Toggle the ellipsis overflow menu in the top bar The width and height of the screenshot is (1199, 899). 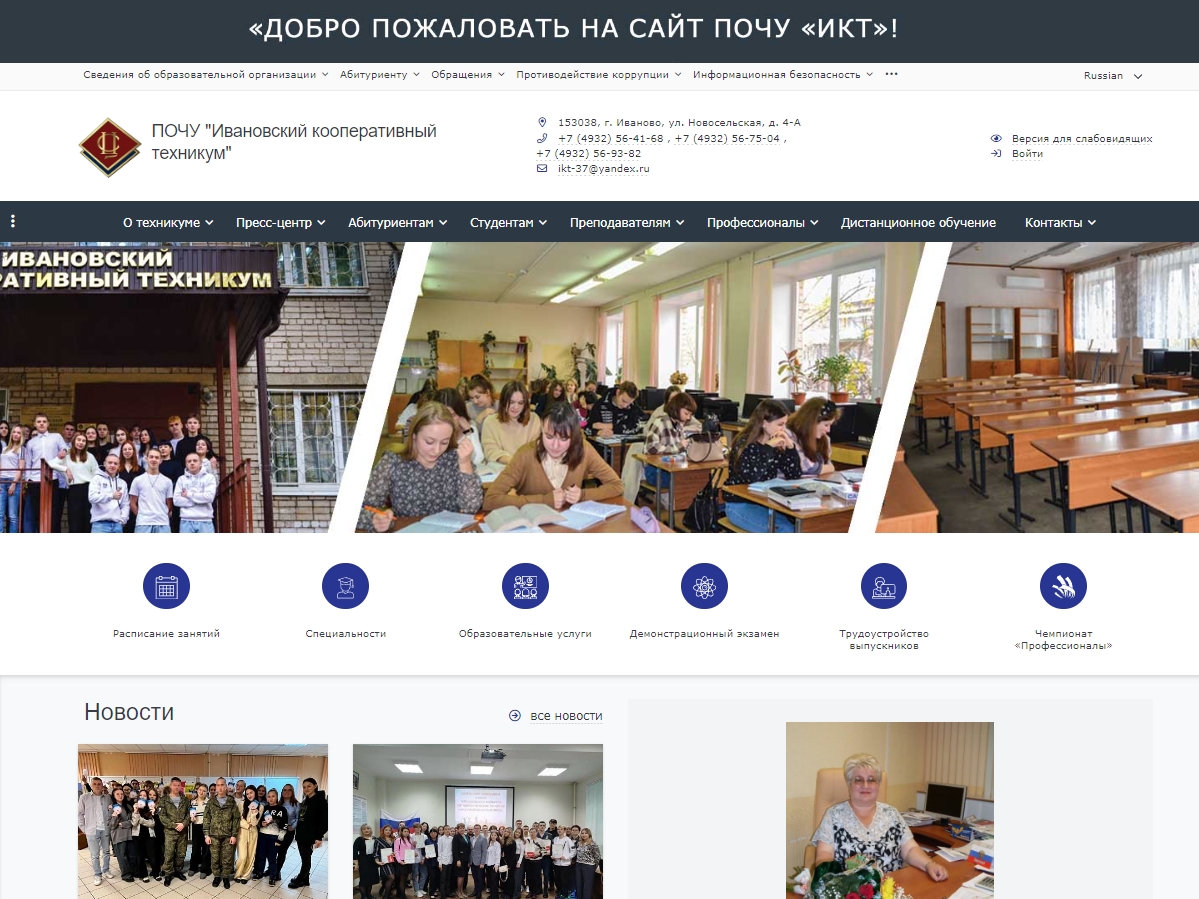click(891, 74)
